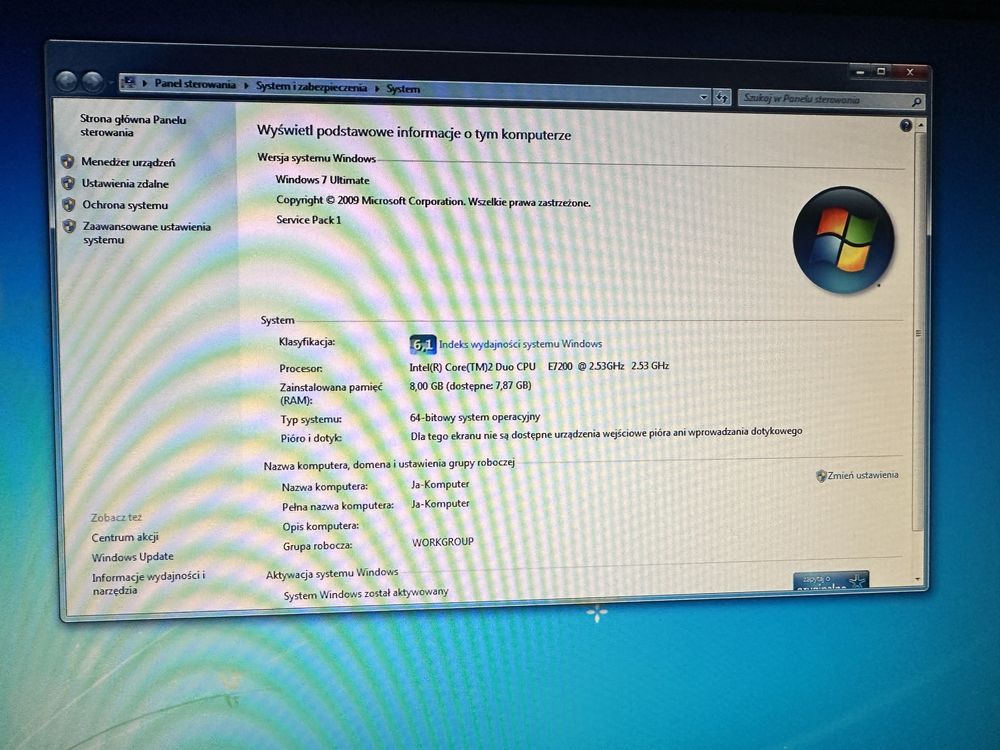Click full computer name 'Ja-Komputer' beside 'Pełna nazwa komputera'
The image size is (1000, 750).
(x=440, y=504)
